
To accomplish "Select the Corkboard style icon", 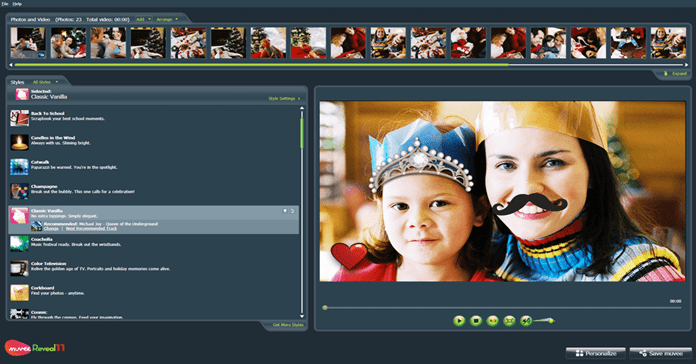I will 20,293.
